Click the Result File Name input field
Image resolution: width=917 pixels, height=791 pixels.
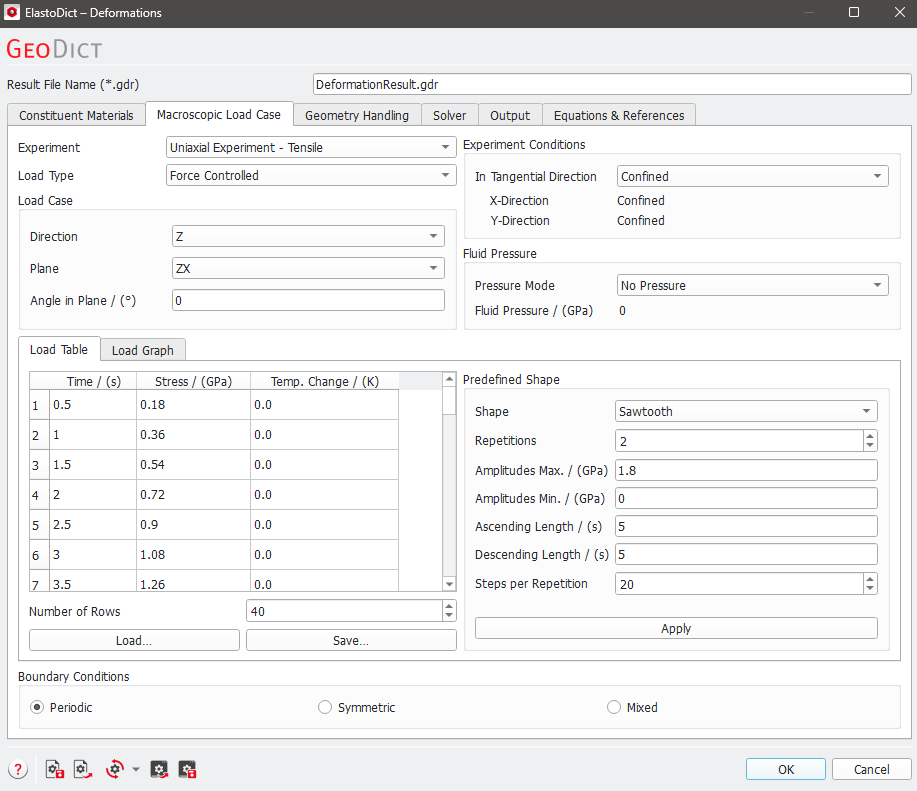point(612,84)
